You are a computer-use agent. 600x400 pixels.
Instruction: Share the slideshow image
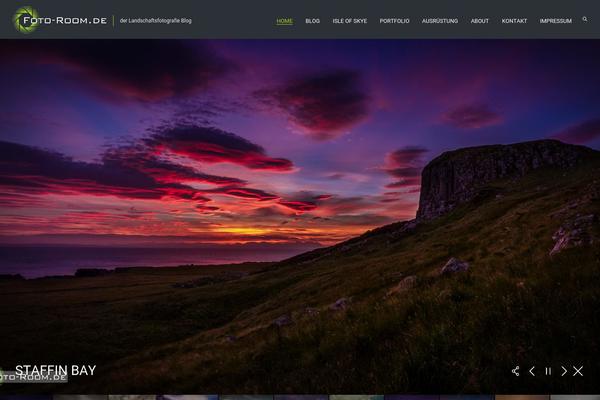[515, 371]
